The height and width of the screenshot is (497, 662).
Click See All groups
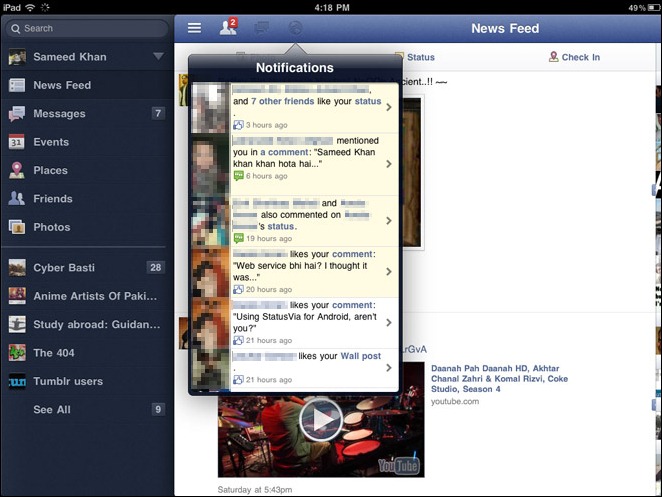87,409
